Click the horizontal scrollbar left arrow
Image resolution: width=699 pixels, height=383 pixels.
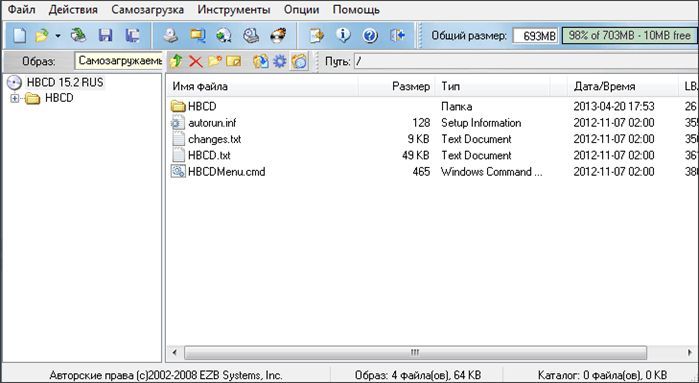(x=175, y=353)
